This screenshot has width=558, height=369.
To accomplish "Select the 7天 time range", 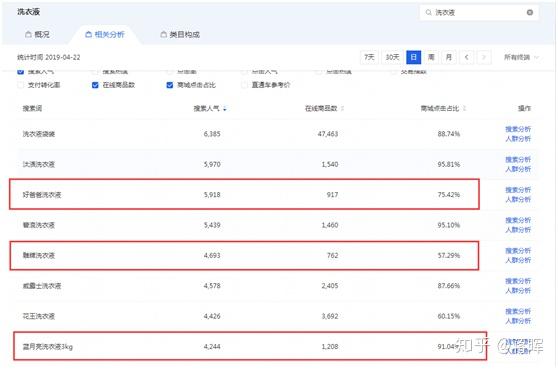I will (369, 57).
